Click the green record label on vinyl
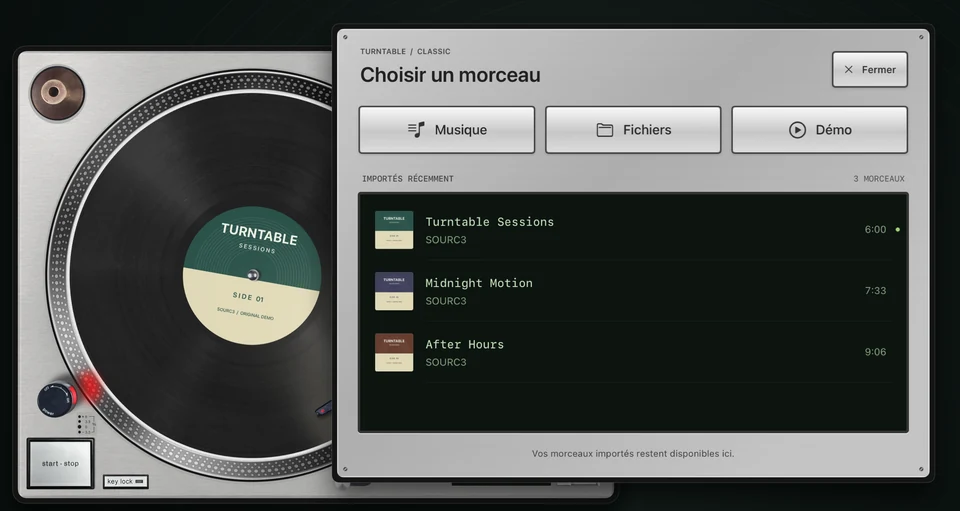The width and height of the screenshot is (960, 511). click(x=252, y=275)
